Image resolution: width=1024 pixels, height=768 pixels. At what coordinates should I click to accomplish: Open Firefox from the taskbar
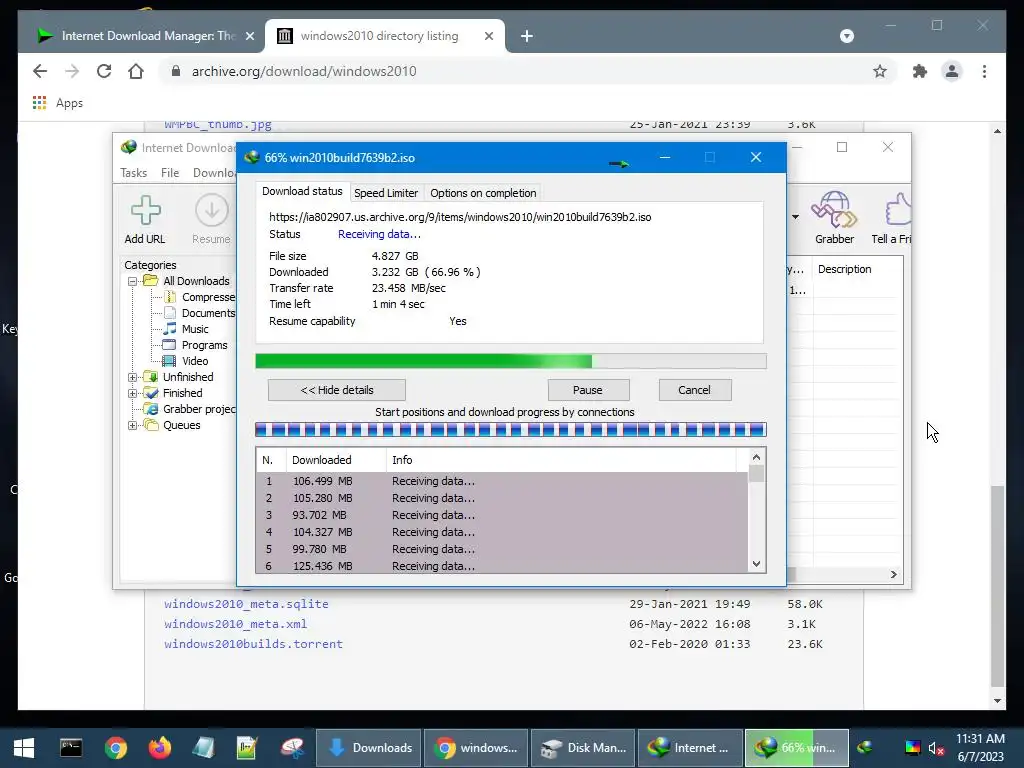pos(159,748)
